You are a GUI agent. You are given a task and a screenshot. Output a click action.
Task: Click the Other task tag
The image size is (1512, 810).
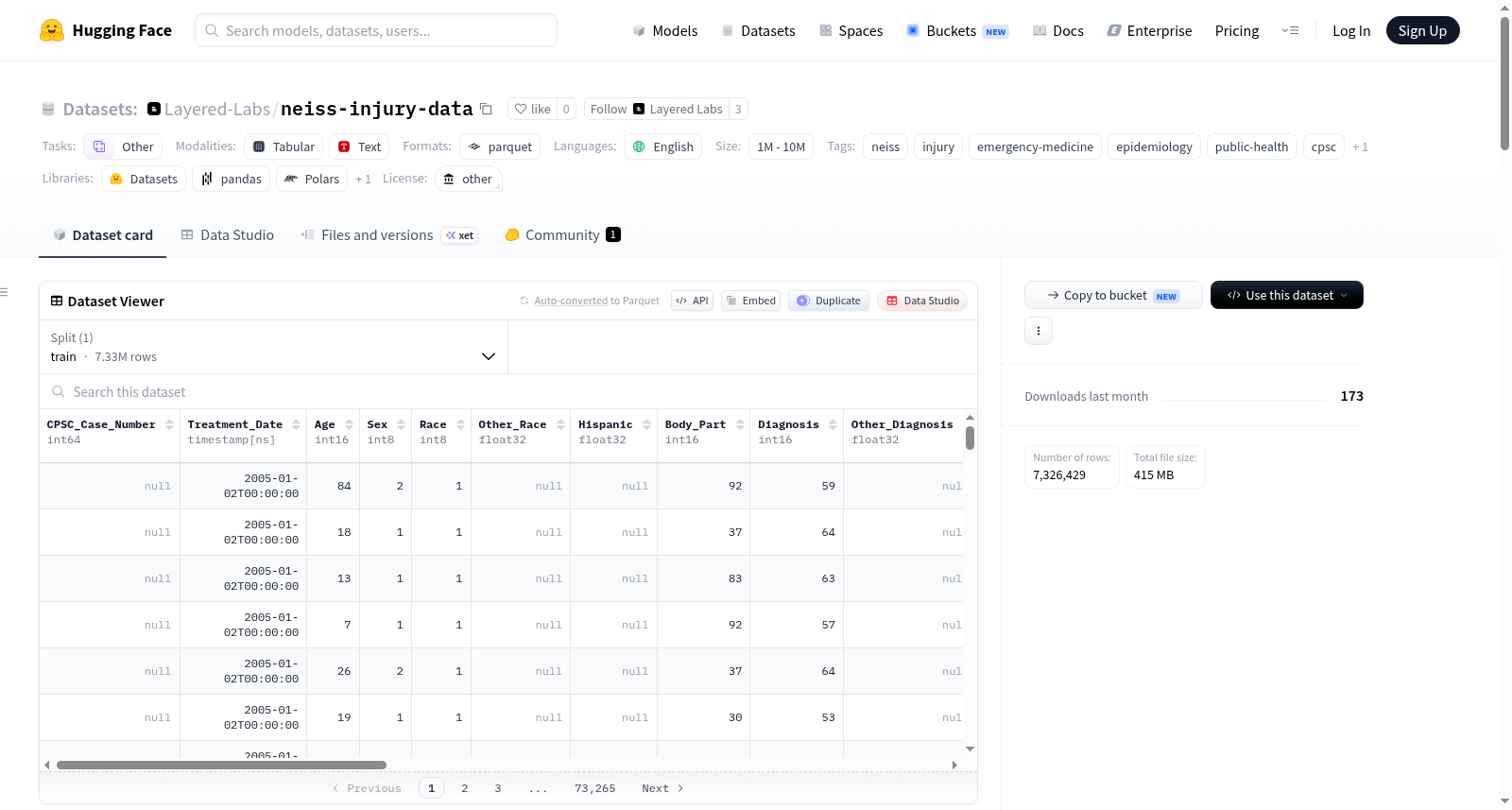click(x=124, y=146)
